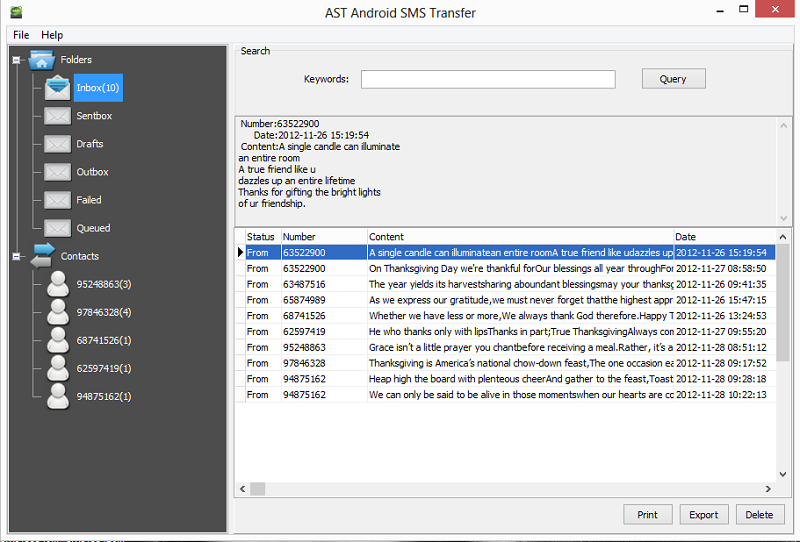The width and height of the screenshot is (800, 542).
Task: Select contact 97846328(4) in tree
Action: [104, 312]
